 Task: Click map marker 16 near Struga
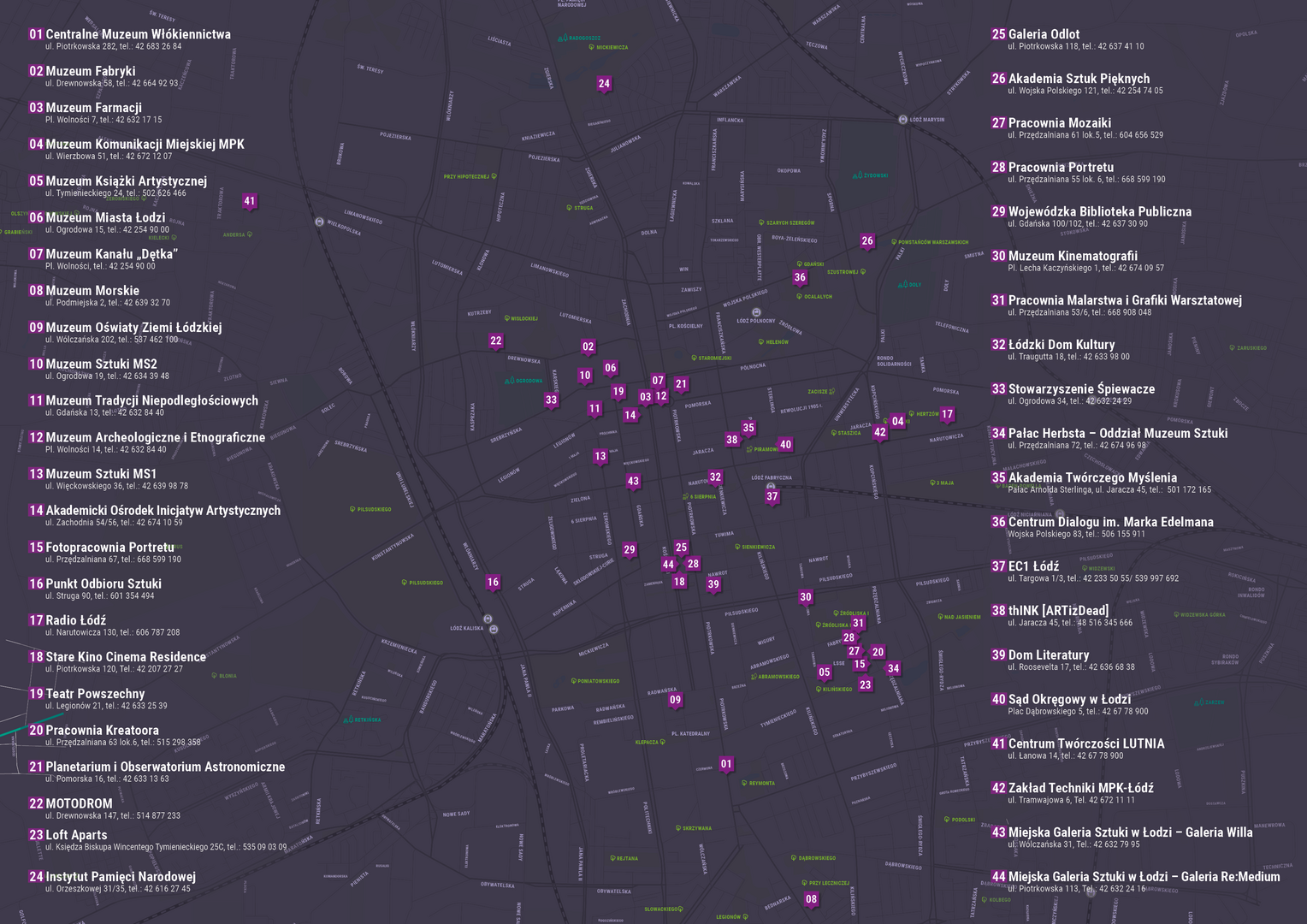click(493, 583)
